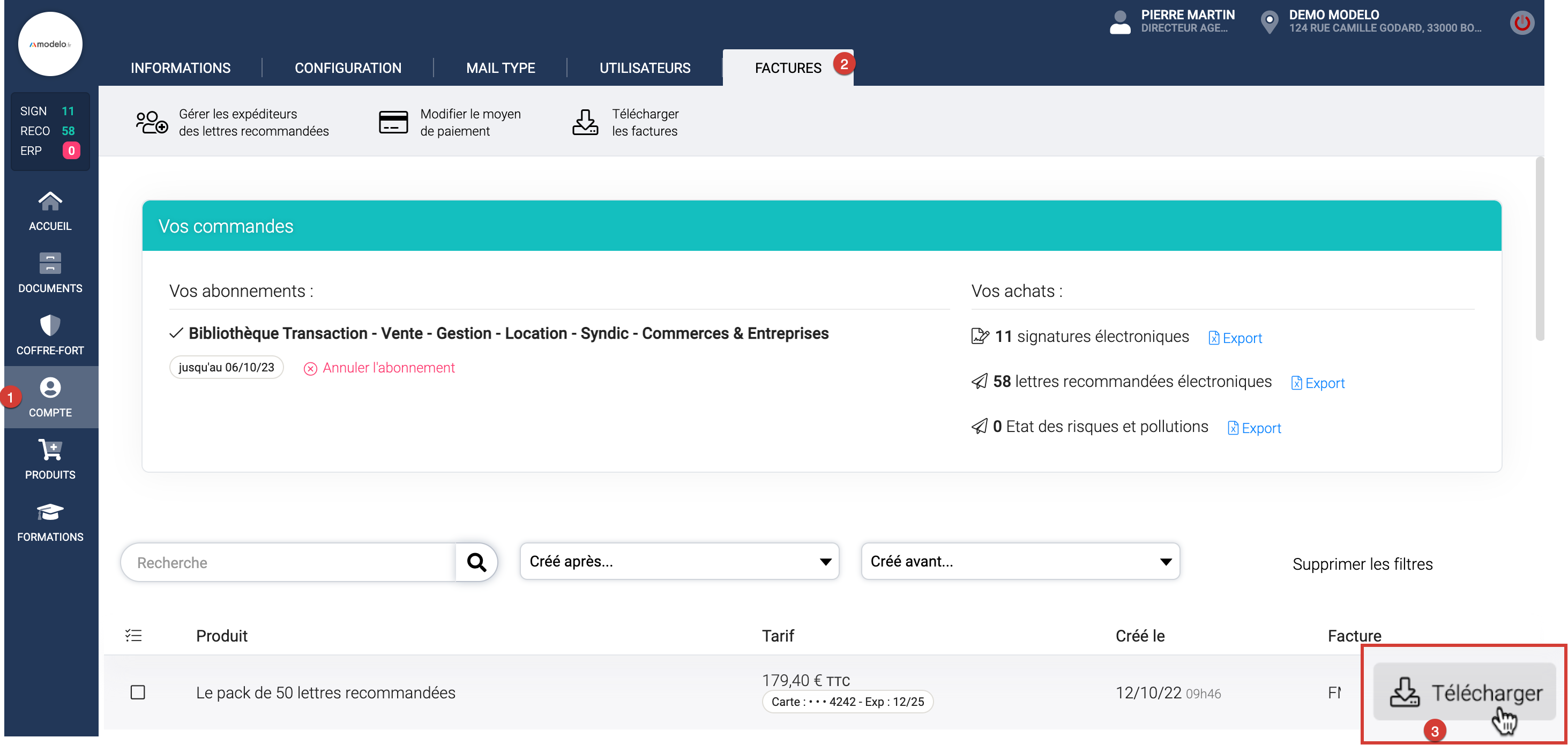Go to Produits cart icon
This screenshot has height=745, width=1568.
point(50,459)
